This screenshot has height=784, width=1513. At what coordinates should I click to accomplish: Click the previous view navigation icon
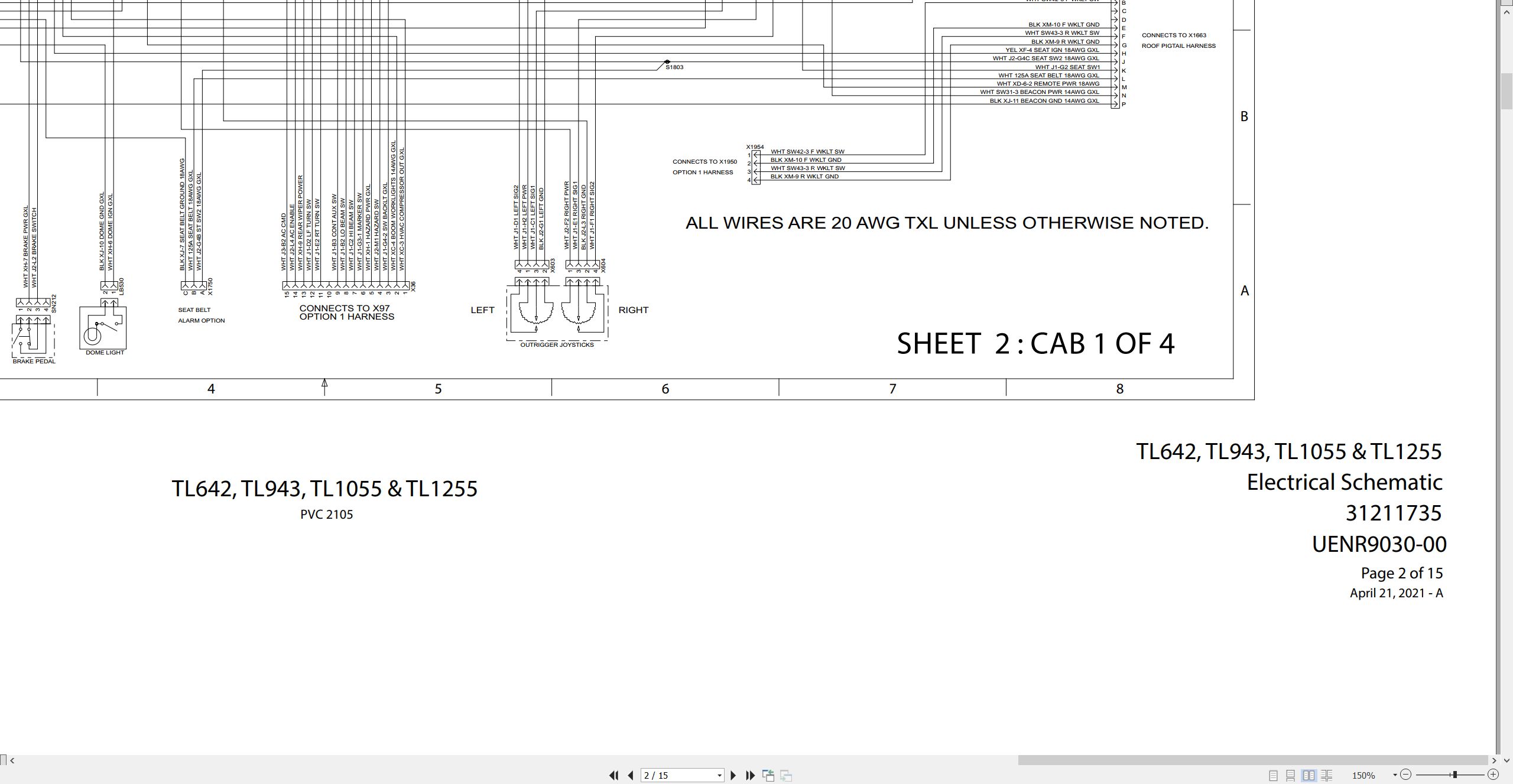point(768,775)
